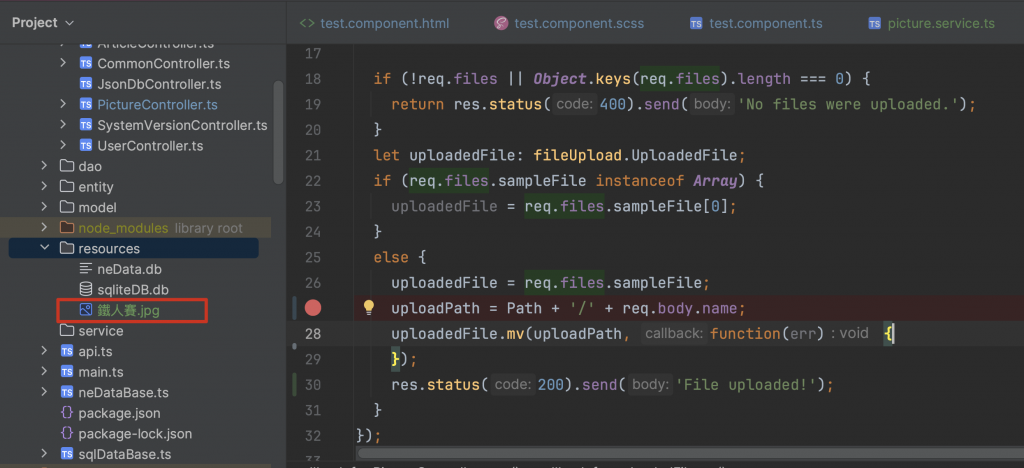This screenshot has height=468, width=1024.
Task: Click the 'callback:' hint on line 28
Action: click(x=674, y=334)
